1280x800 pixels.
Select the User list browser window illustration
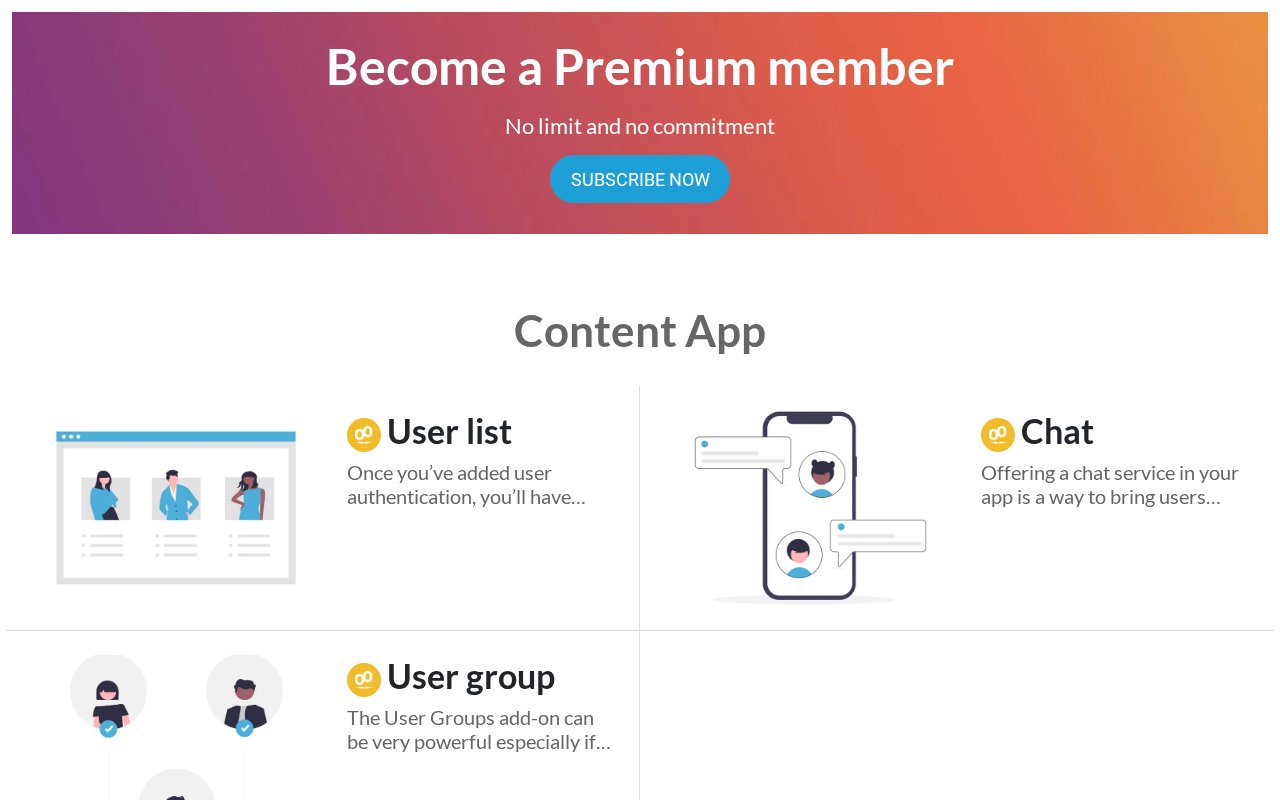point(176,508)
